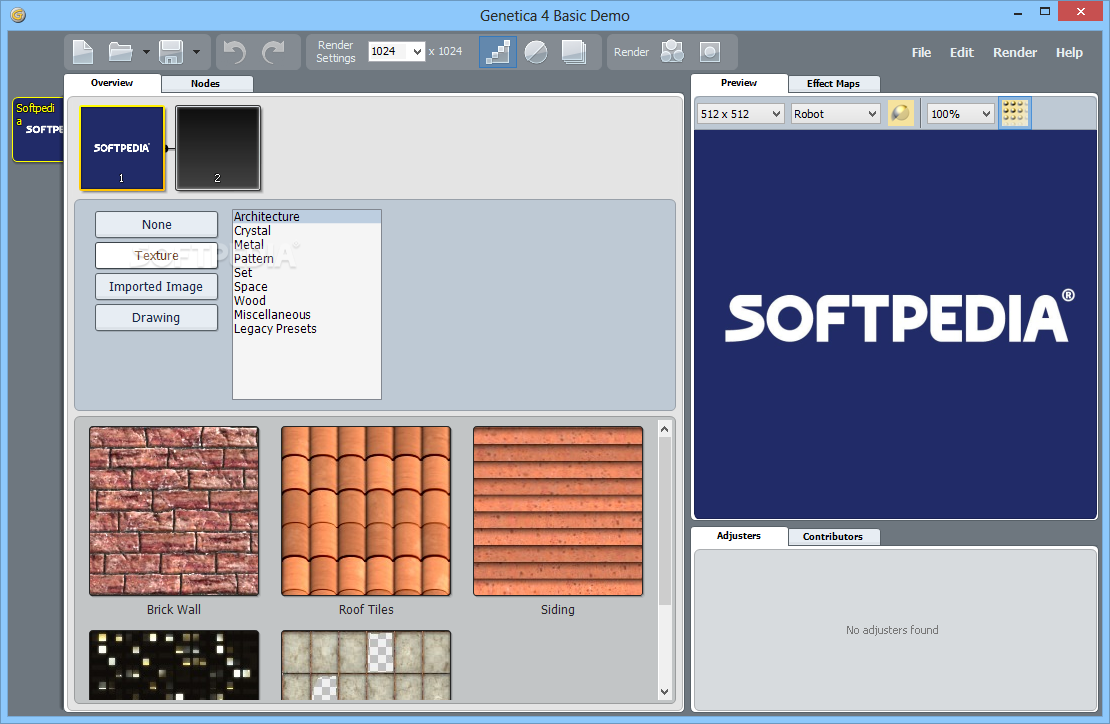This screenshot has width=1110, height=724.
Task: Choose the Roof Tiles texture preset
Action: tap(366, 511)
